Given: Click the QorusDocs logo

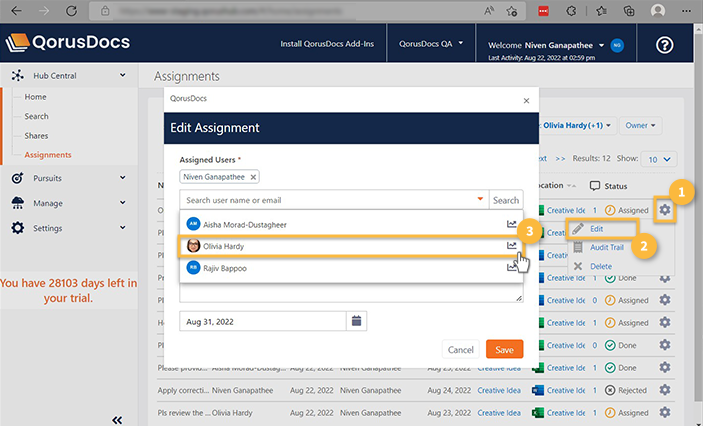Looking at the screenshot, I should [68, 45].
